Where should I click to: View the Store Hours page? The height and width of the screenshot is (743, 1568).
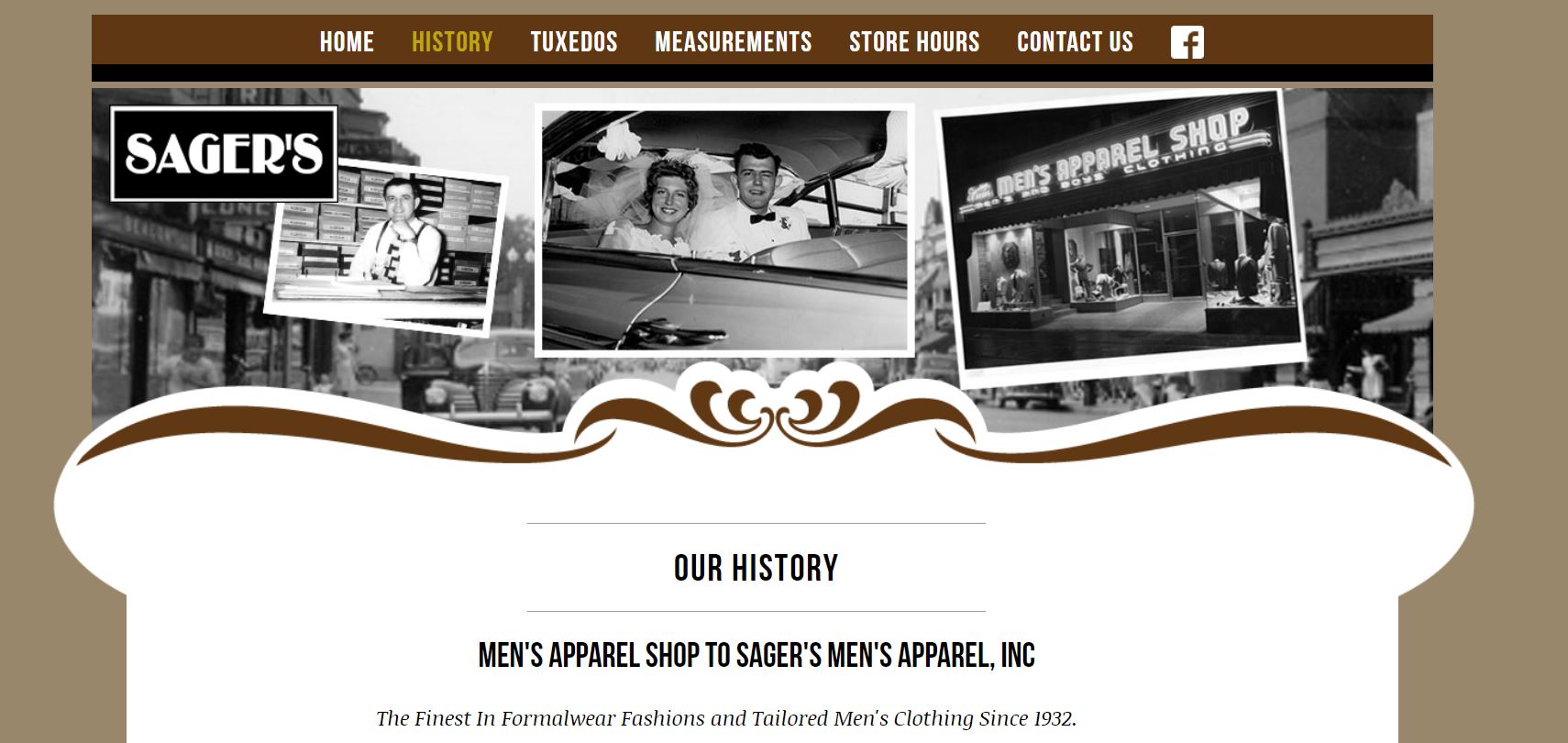point(914,42)
